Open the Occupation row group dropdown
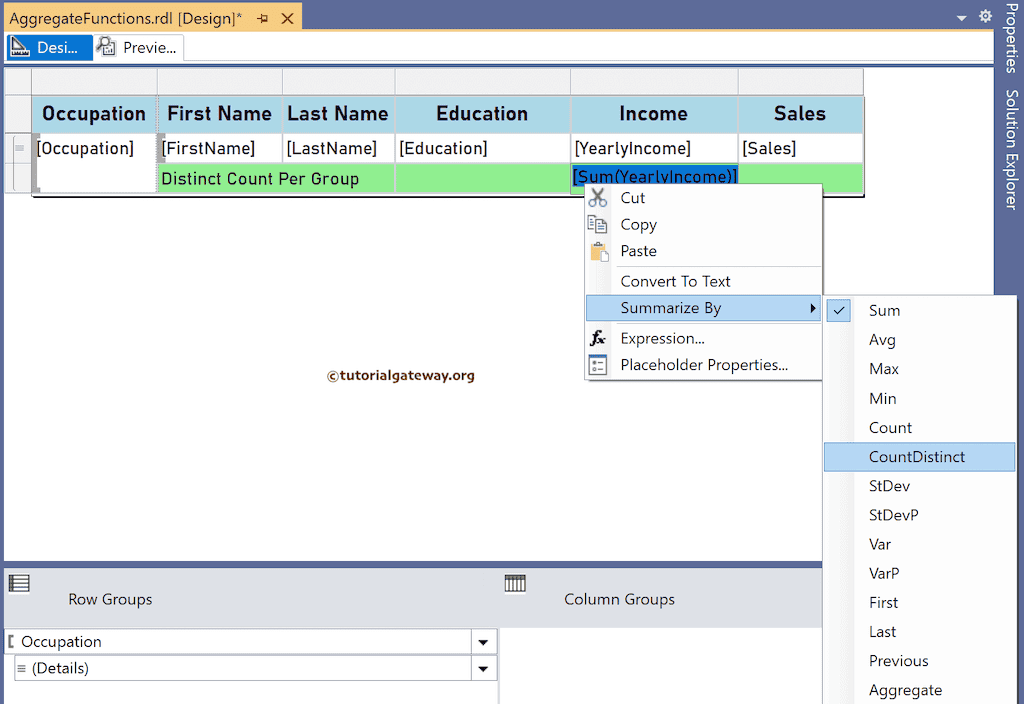The image size is (1024, 704). (482, 641)
